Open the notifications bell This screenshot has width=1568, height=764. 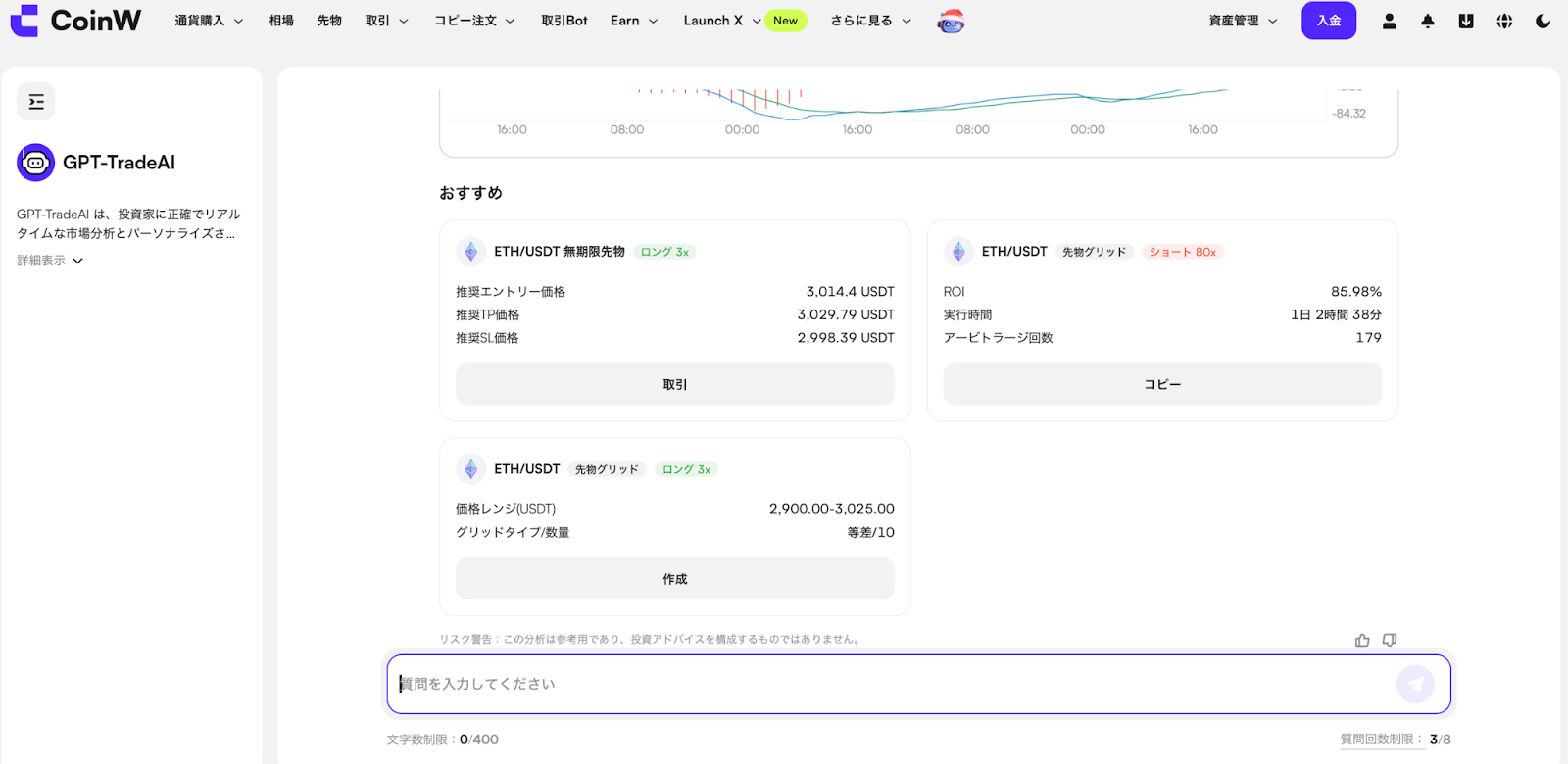(x=1427, y=21)
